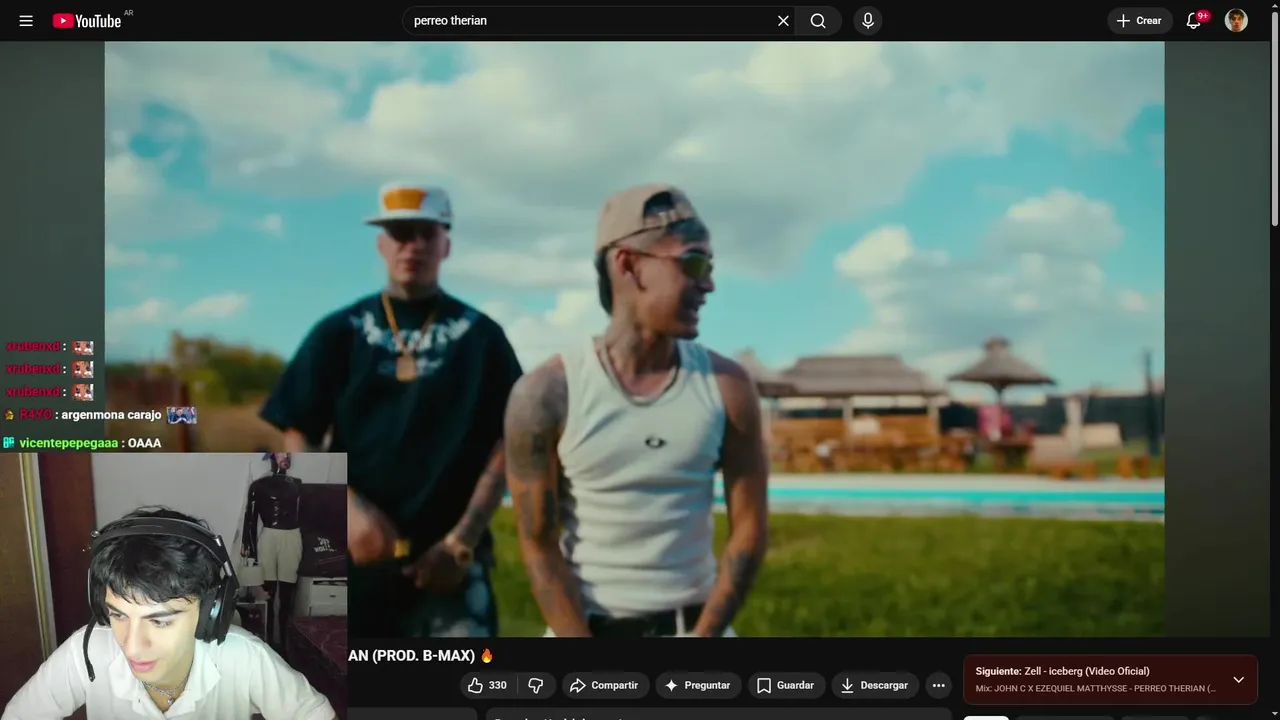Share the video with Compartir
This screenshot has width=1280, height=720.
click(x=603, y=685)
